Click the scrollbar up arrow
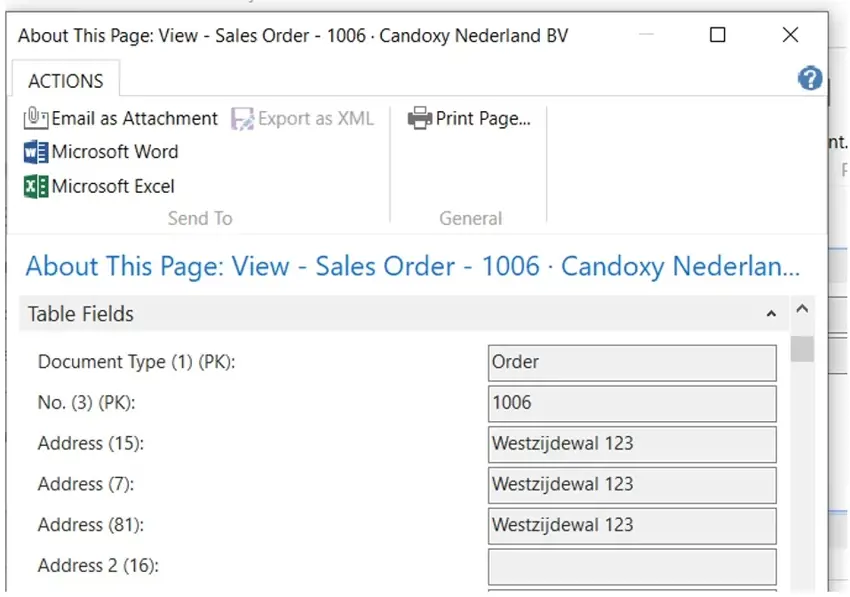This screenshot has height=597, width=850. [x=802, y=310]
